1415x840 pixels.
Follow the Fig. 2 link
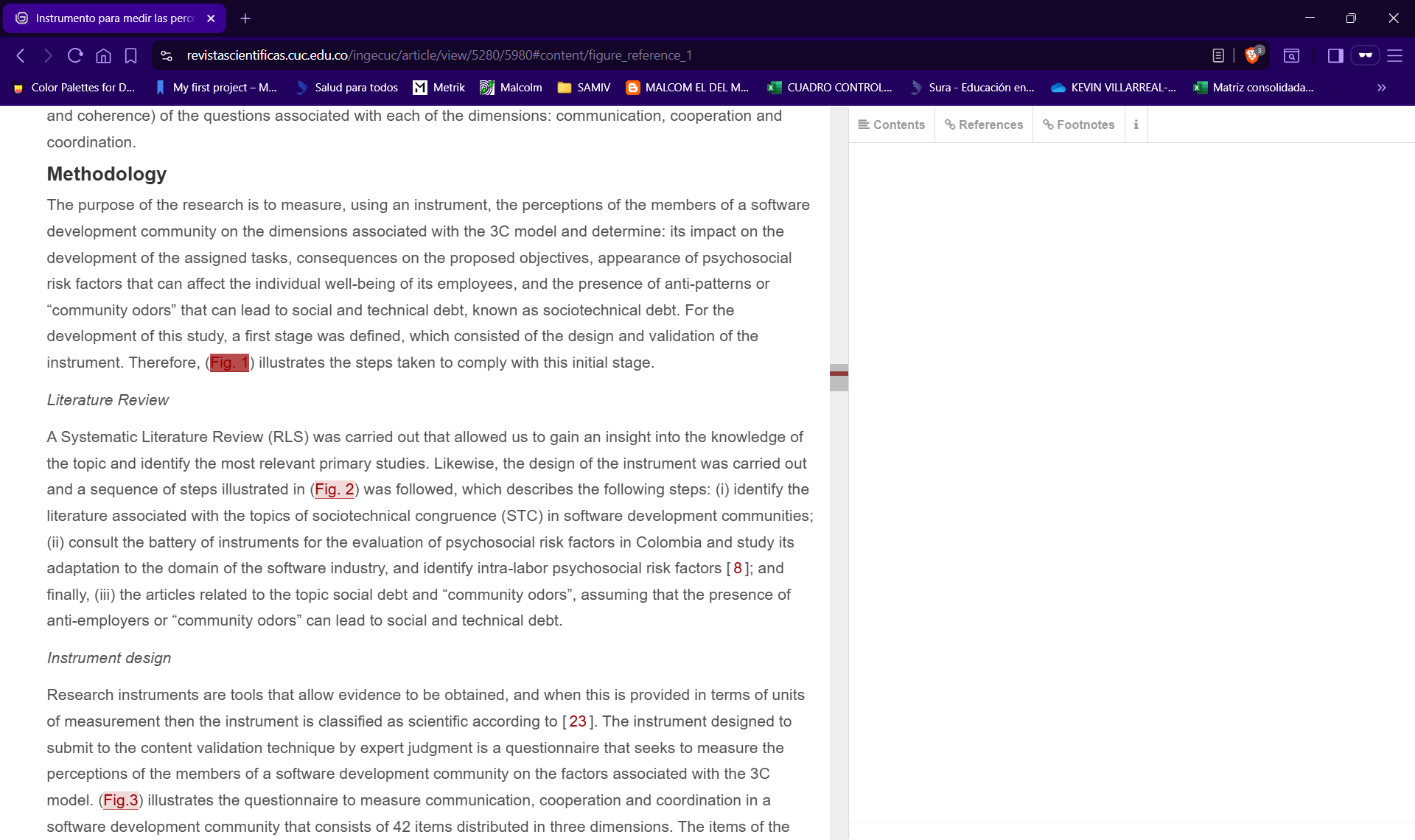(334, 489)
